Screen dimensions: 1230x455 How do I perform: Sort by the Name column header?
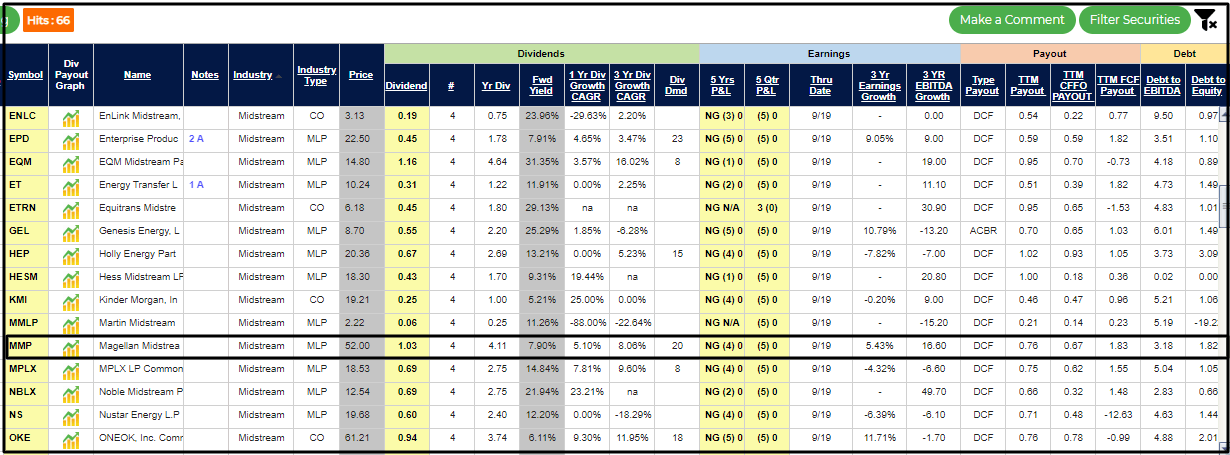[138, 75]
